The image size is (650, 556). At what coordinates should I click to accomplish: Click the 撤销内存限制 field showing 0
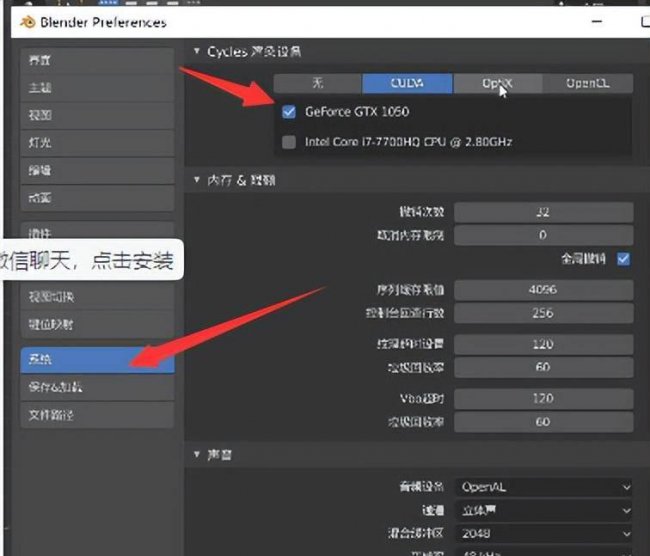pyautogui.click(x=543, y=235)
